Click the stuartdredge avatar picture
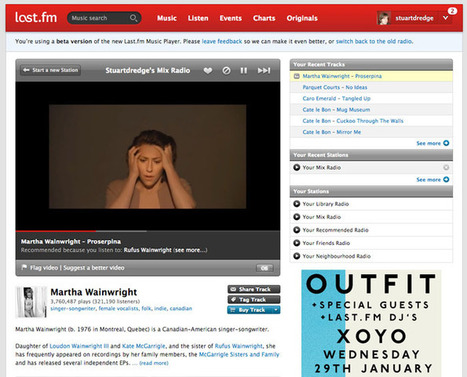This screenshot has width=467, height=377. [384, 18]
